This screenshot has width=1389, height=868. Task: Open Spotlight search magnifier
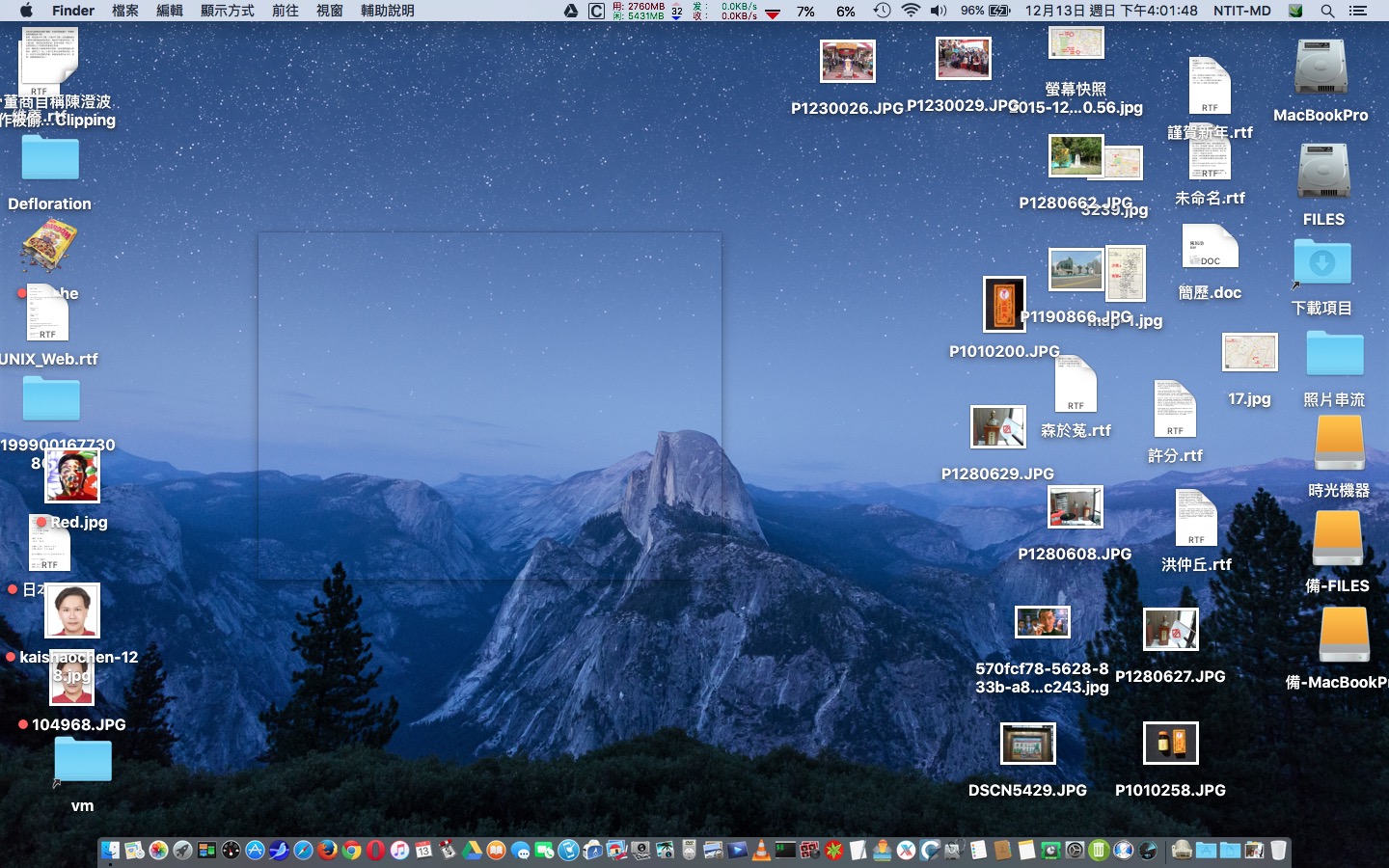tap(1327, 11)
